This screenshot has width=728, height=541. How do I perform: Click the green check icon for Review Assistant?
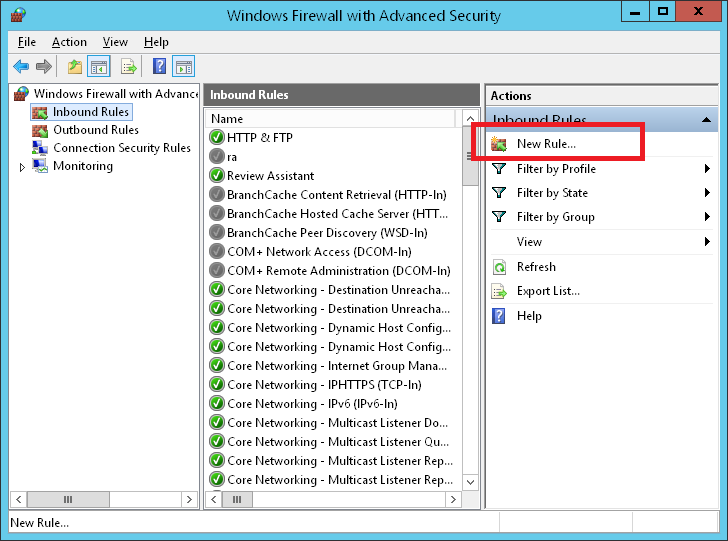[x=217, y=176]
